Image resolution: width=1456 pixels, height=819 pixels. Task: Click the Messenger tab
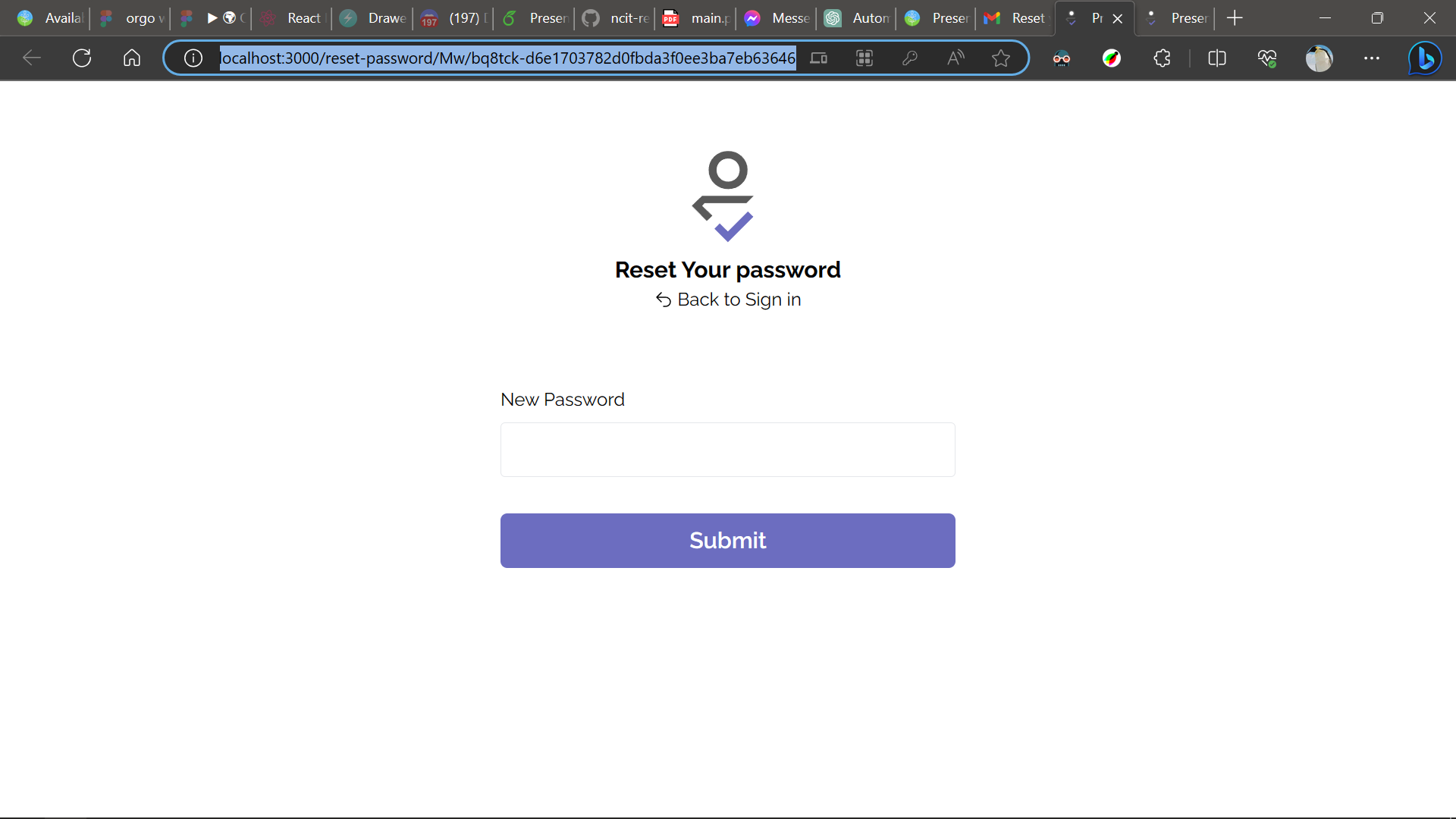click(776, 18)
